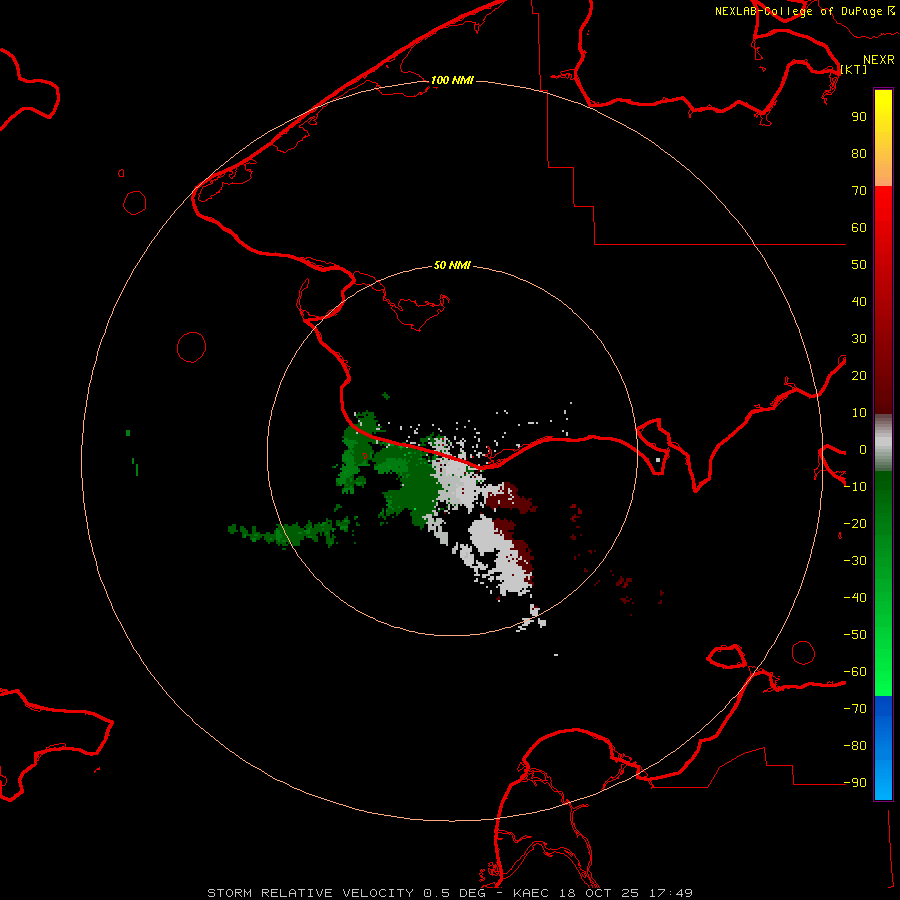Image resolution: width=900 pixels, height=900 pixels.
Task: Click the 60 value on the velocity scale
Action: tap(859, 227)
